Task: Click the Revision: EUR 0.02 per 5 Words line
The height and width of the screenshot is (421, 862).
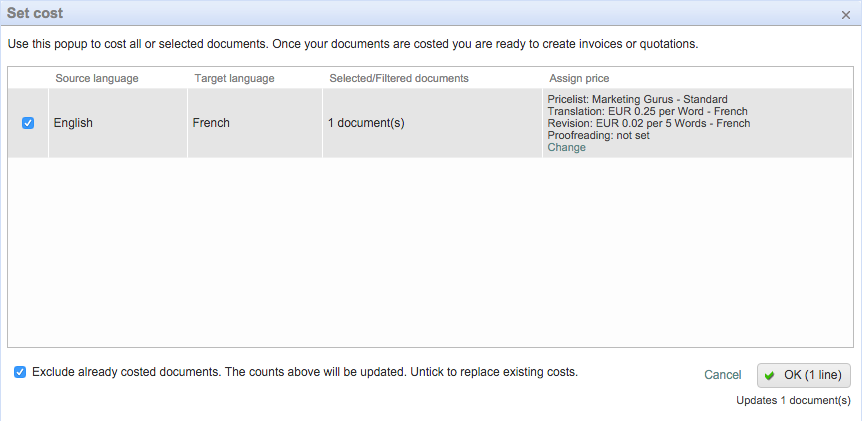Action: point(648,123)
